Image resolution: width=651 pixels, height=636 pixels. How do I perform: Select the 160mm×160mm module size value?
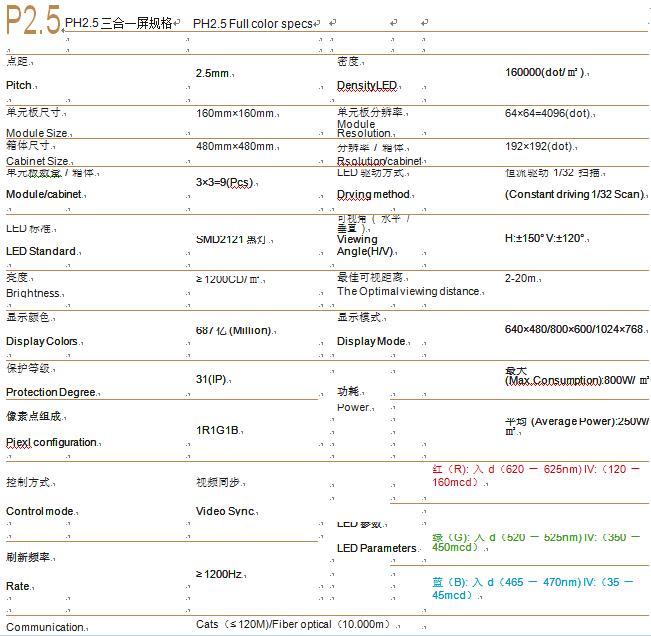(x=235, y=114)
